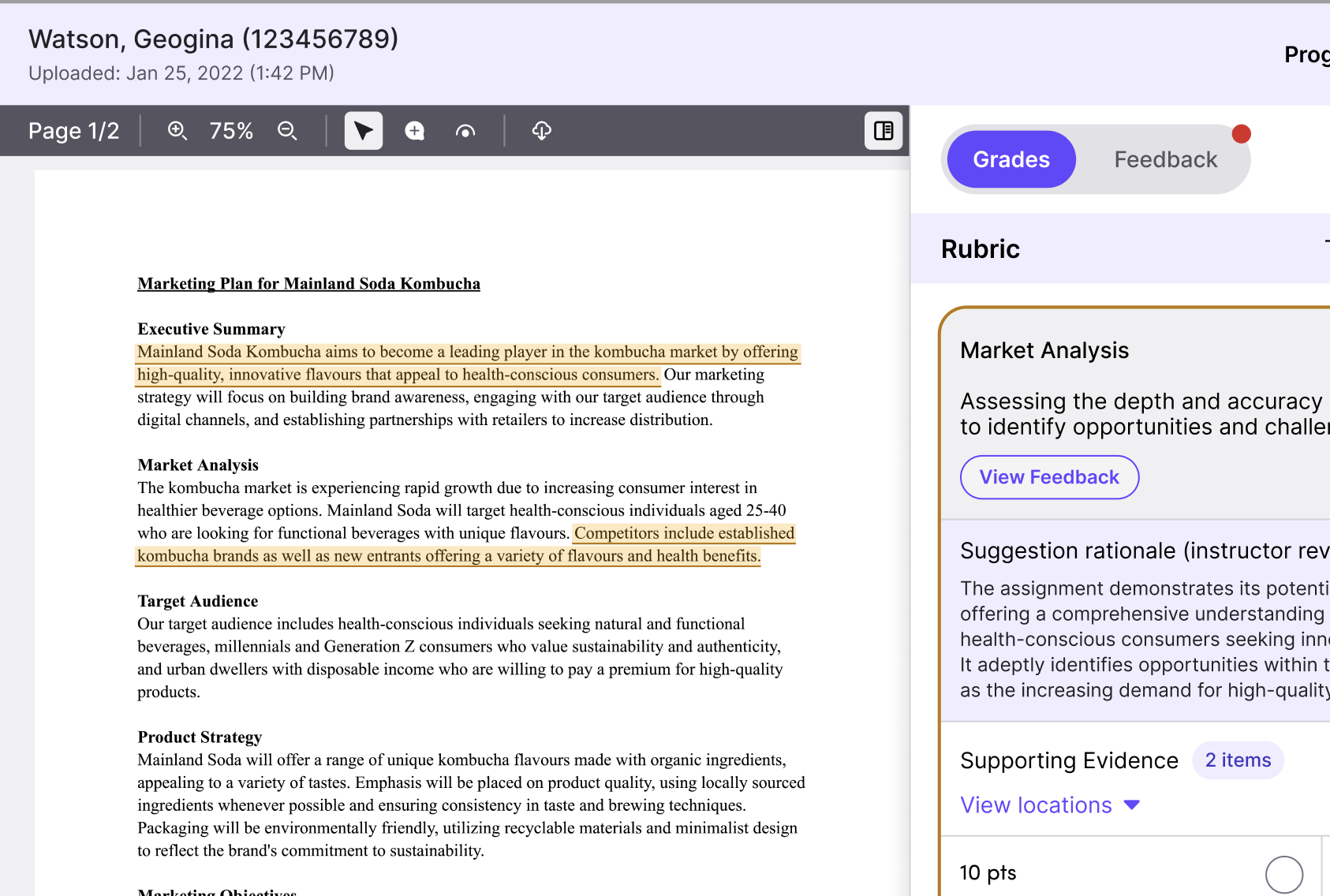
Task: Click the zoom in magnifier icon
Action: (177, 131)
